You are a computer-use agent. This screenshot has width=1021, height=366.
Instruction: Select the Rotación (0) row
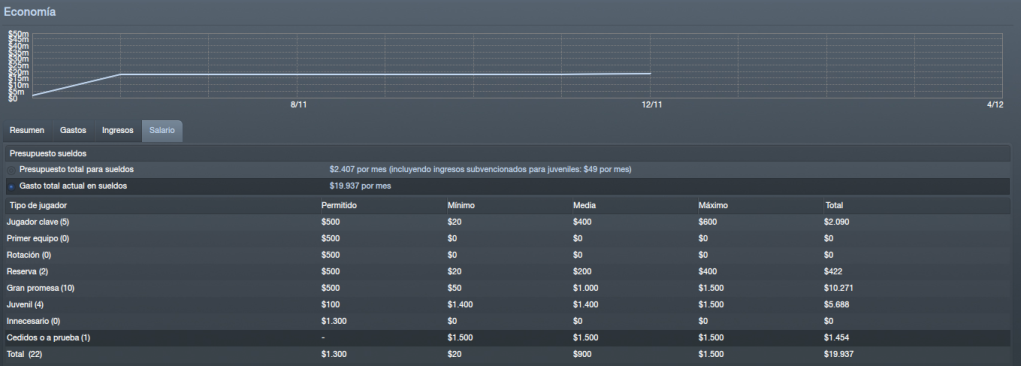(508, 255)
